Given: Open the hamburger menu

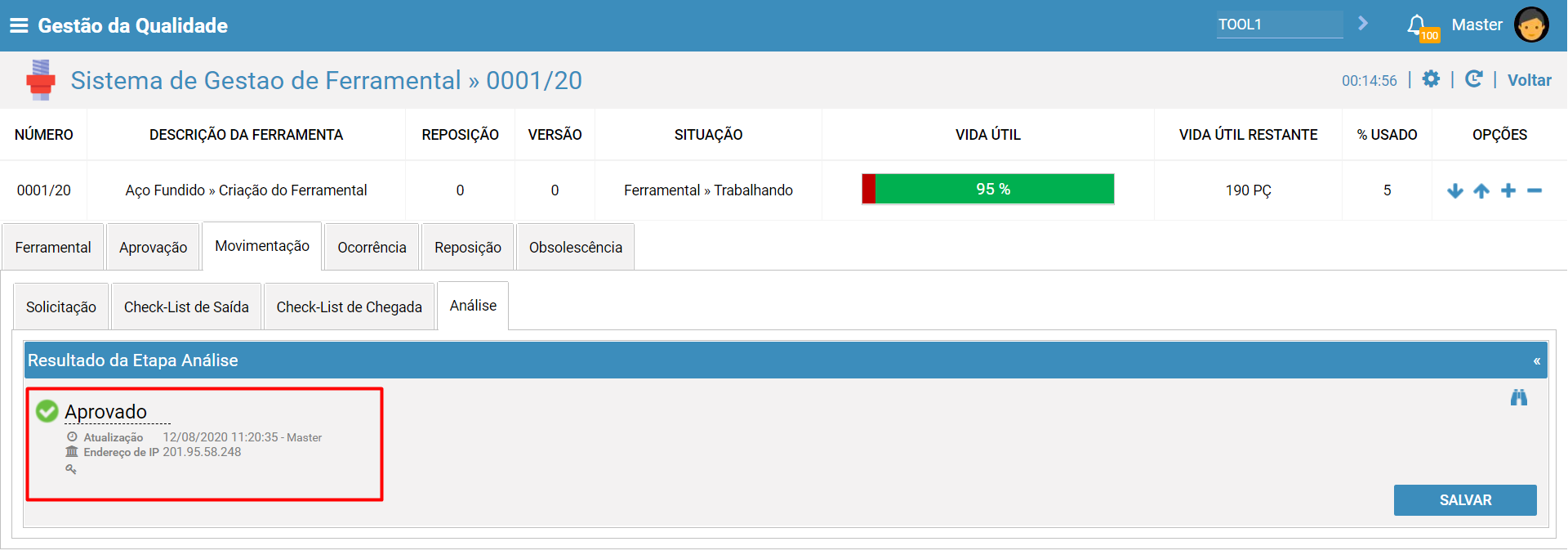Looking at the screenshot, I should 19,25.
